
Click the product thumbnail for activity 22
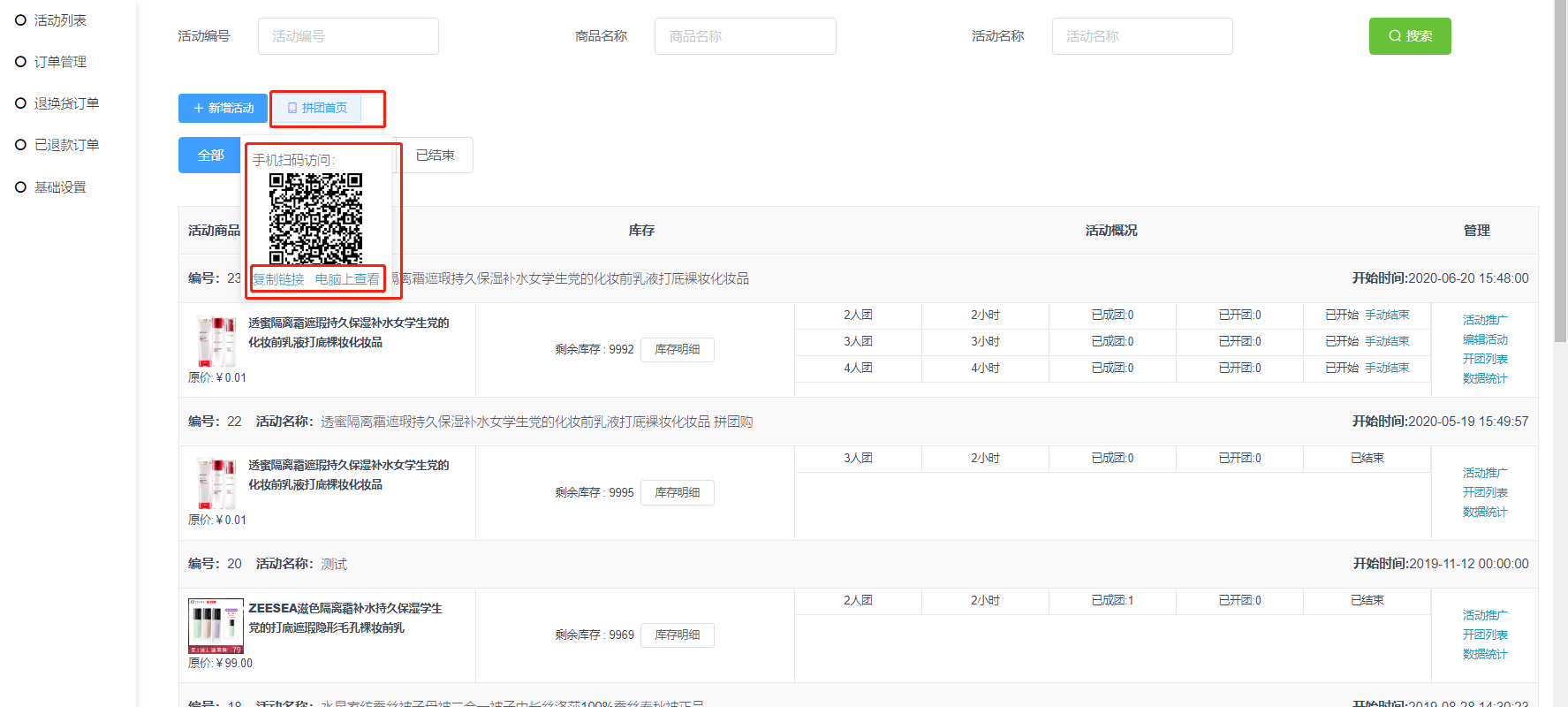click(x=216, y=483)
